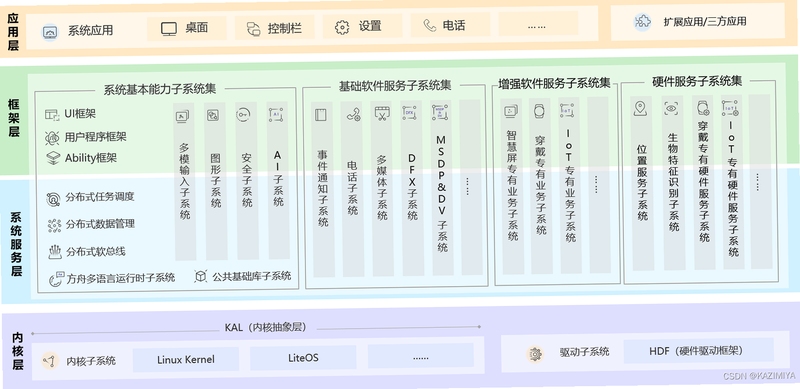Image resolution: width=800 pixels, height=389 pixels.
Task: Click the 桌面 application box
Action: point(187,29)
